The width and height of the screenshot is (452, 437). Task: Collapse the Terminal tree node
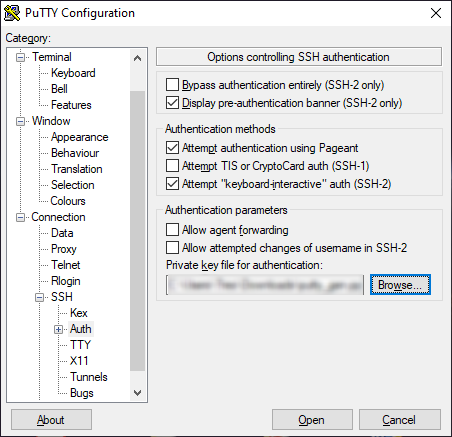tap(20, 58)
